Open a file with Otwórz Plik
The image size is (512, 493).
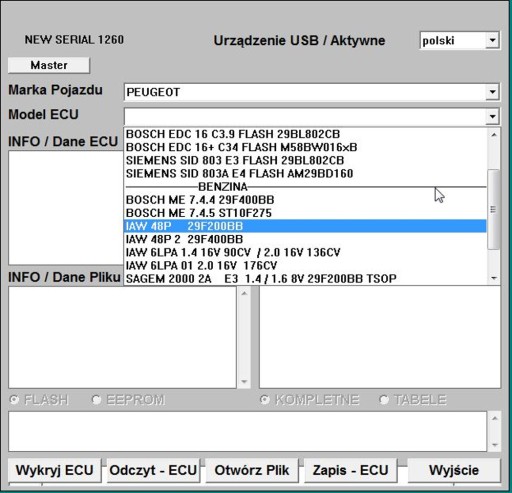[252, 470]
